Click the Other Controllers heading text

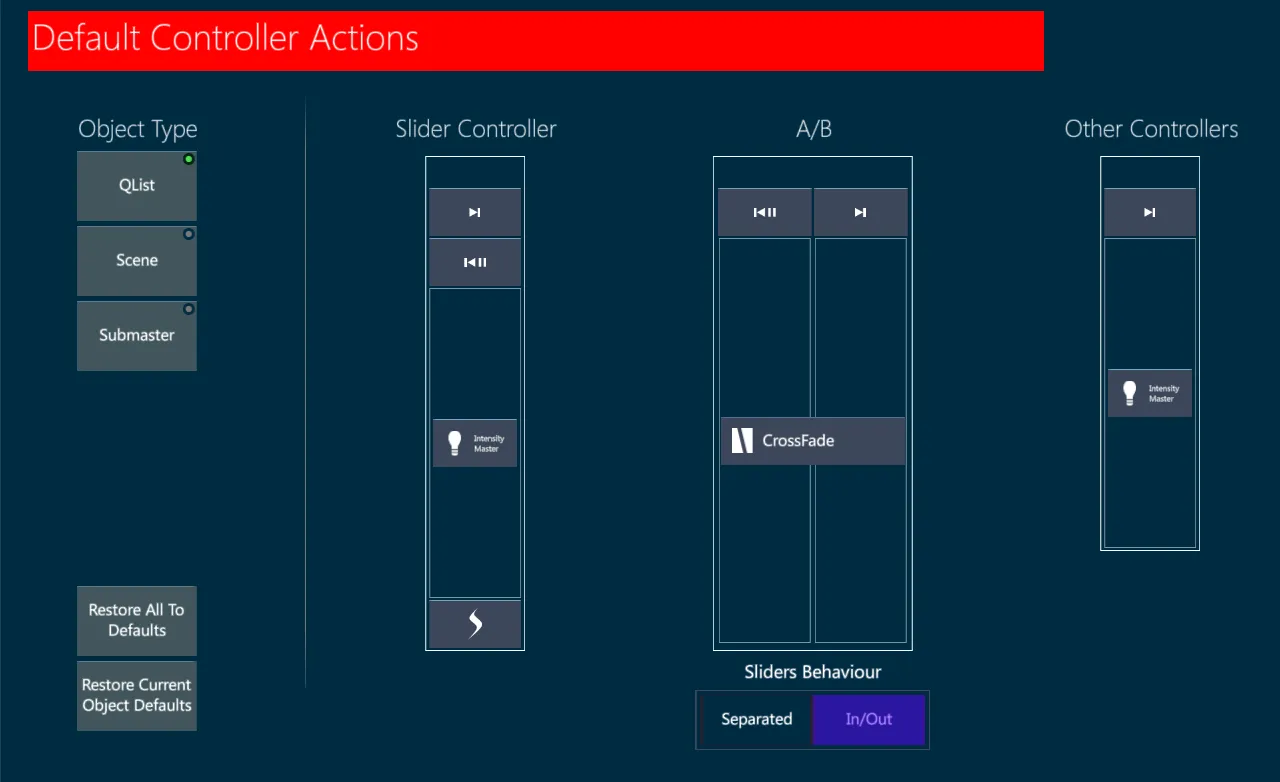tap(1151, 129)
